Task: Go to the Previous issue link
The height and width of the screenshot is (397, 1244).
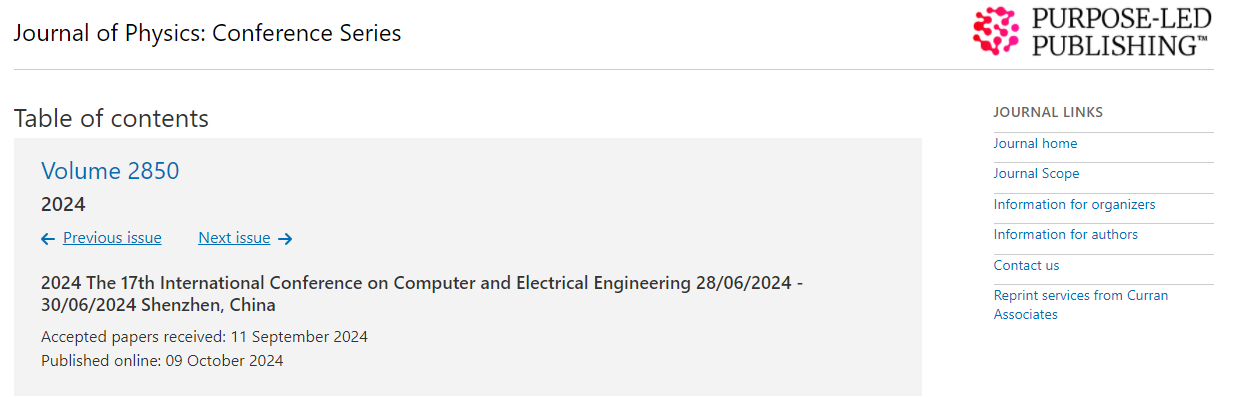Action: click(x=112, y=238)
